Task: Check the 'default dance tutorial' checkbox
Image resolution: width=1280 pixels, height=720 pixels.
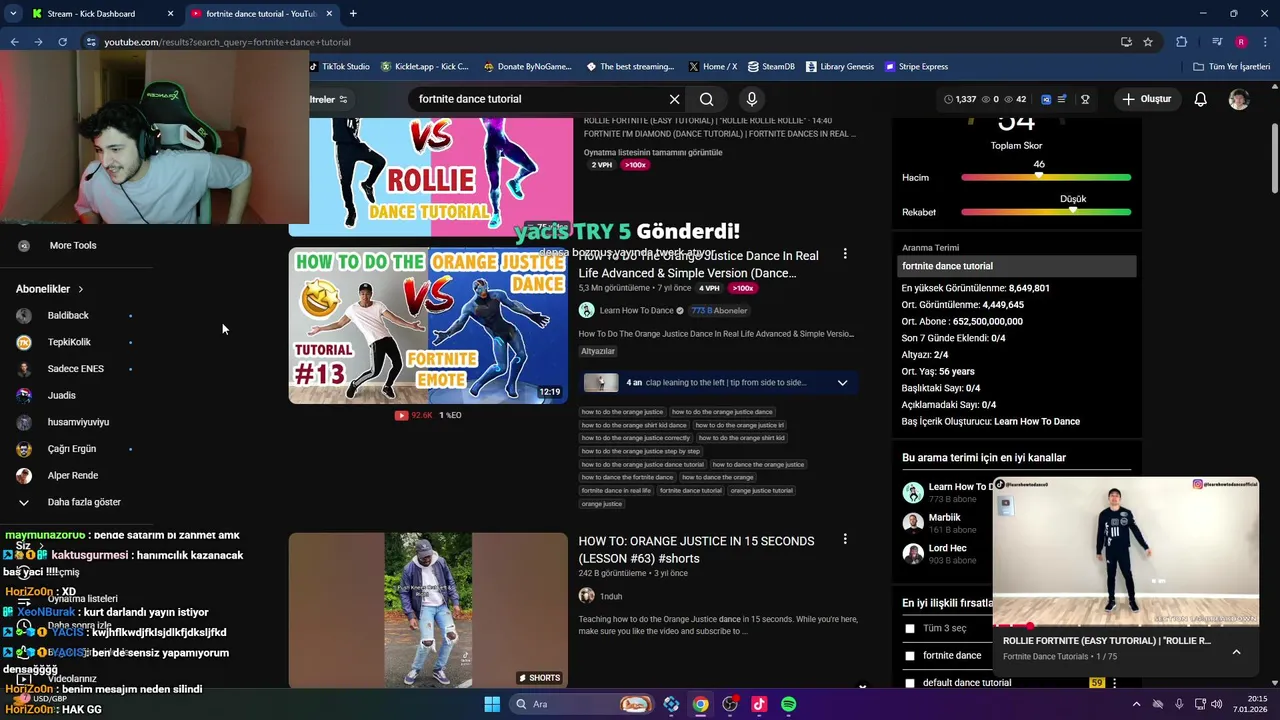Action: [909, 683]
